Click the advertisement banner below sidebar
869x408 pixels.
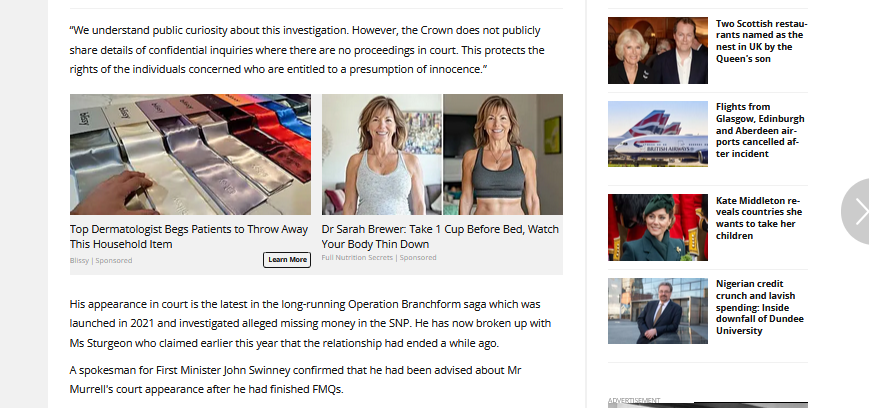click(x=708, y=405)
